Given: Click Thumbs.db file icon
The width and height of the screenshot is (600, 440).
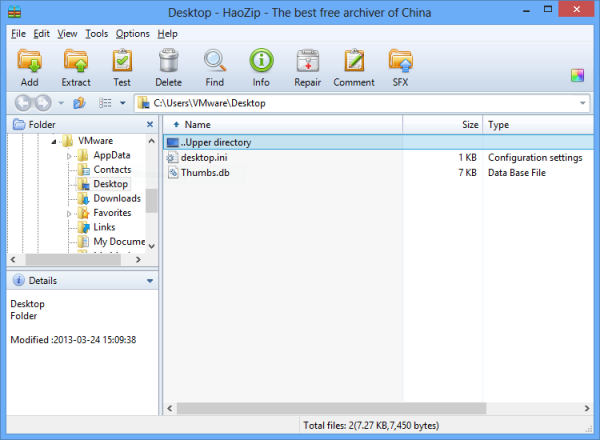Looking at the screenshot, I should pyautogui.click(x=173, y=173).
